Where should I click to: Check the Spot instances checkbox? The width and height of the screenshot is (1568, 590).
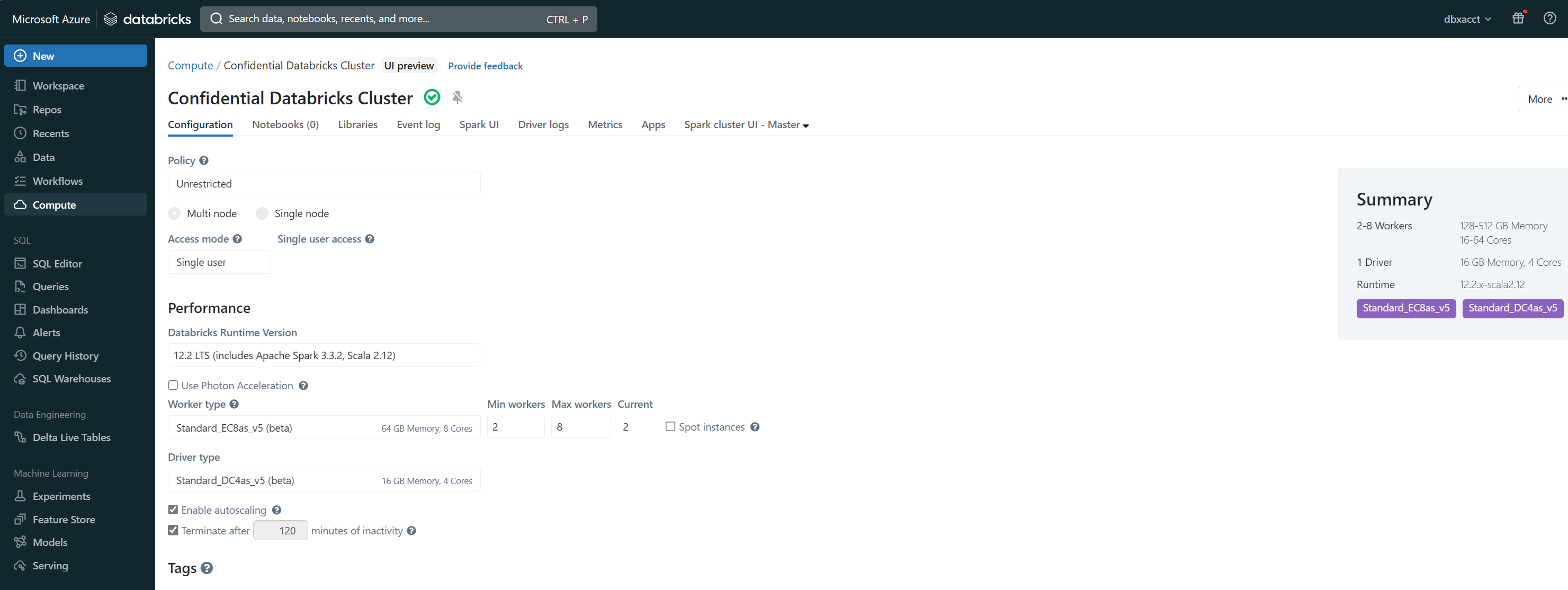670,427
